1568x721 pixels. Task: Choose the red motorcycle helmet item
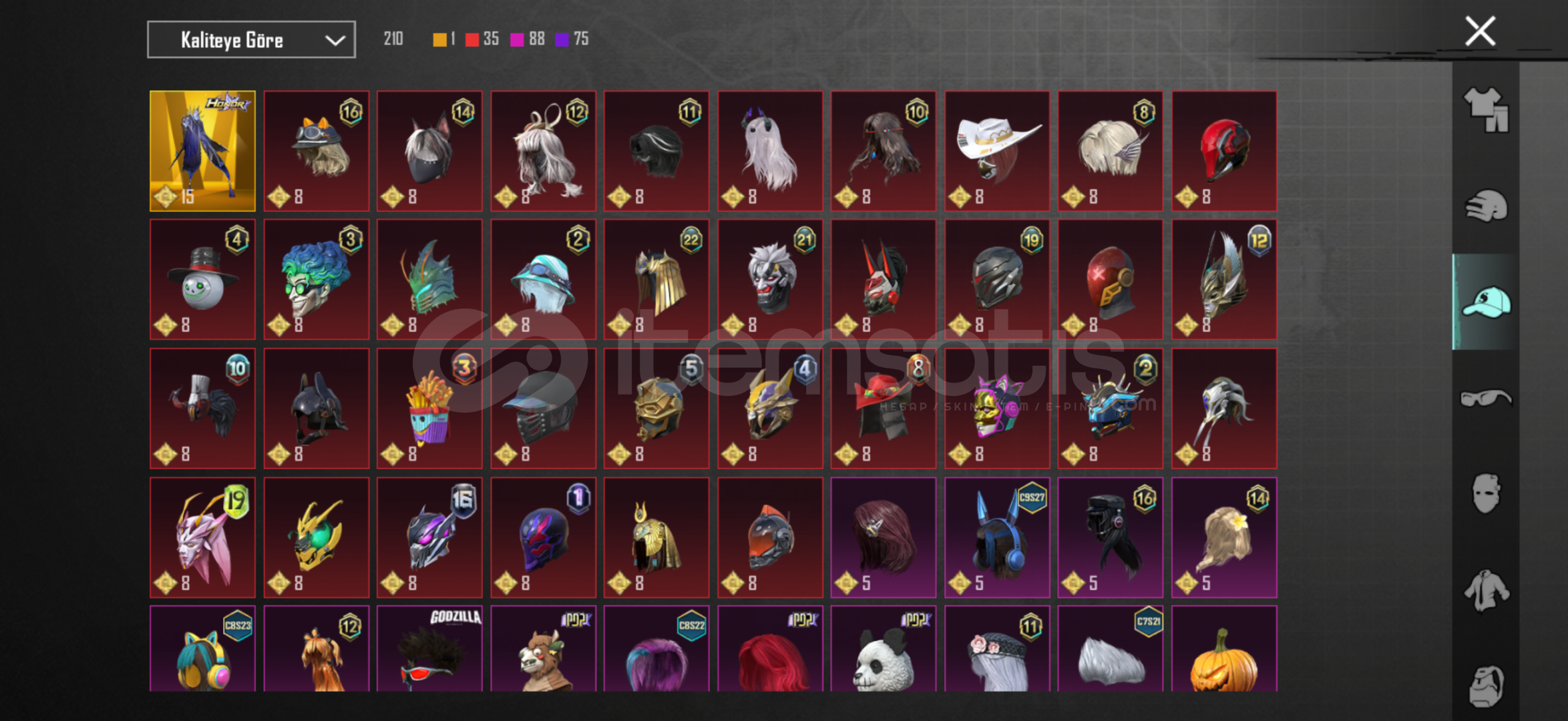click(1223, 151)
